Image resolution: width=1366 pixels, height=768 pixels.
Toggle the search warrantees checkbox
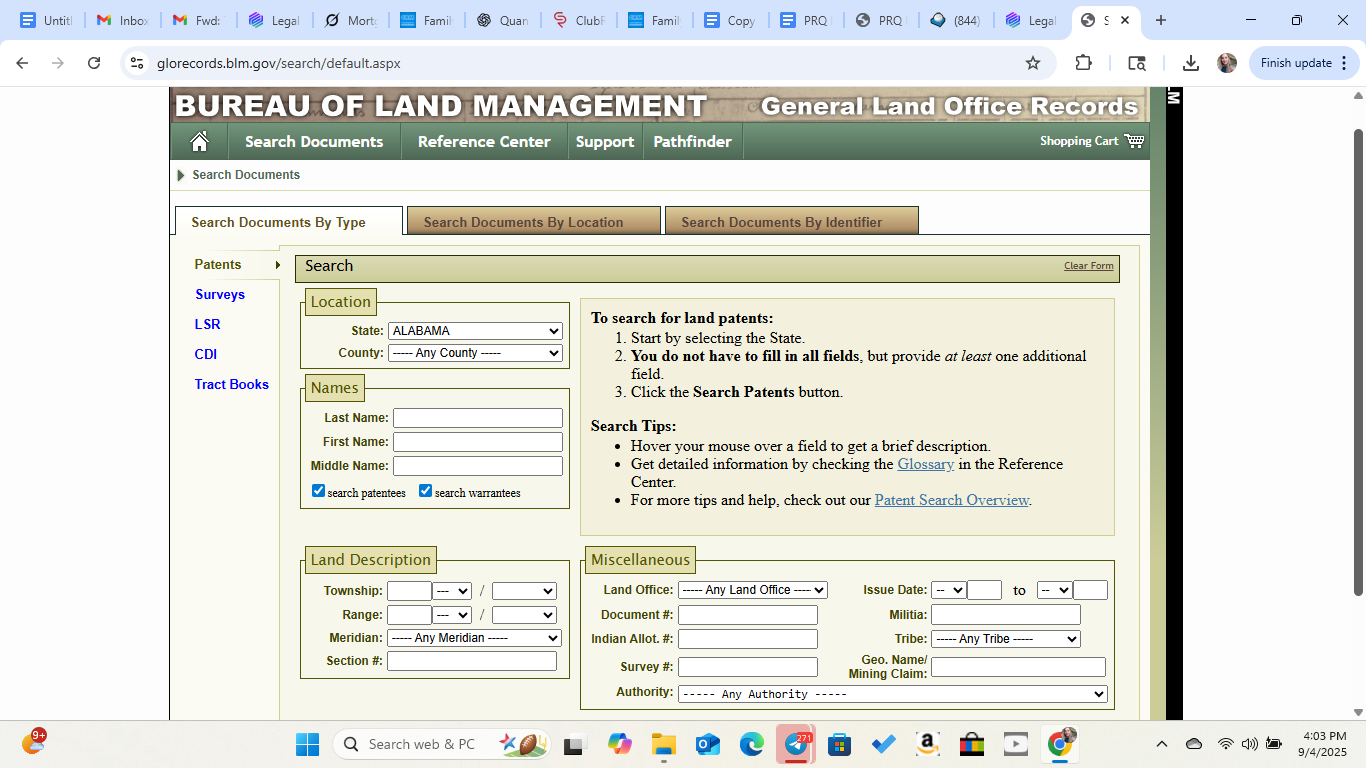(x=425, y=491)
